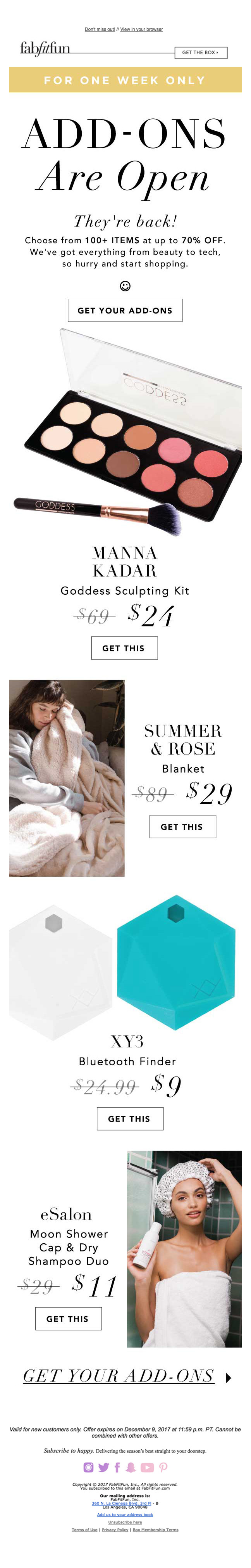Click the top GET YOUR ADD-ONS button

[125, 310]
